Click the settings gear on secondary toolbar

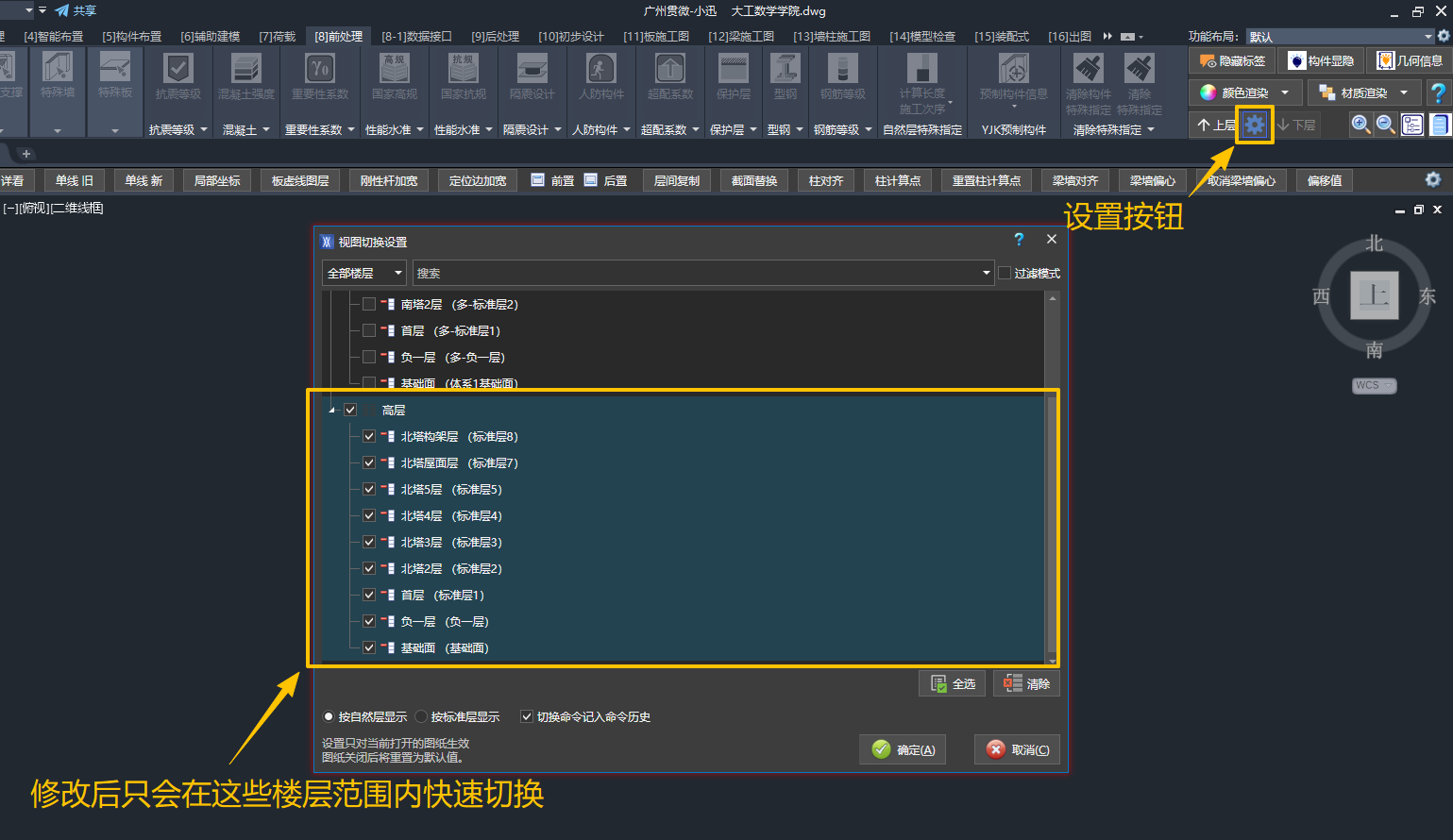(x=1433, y=179)
